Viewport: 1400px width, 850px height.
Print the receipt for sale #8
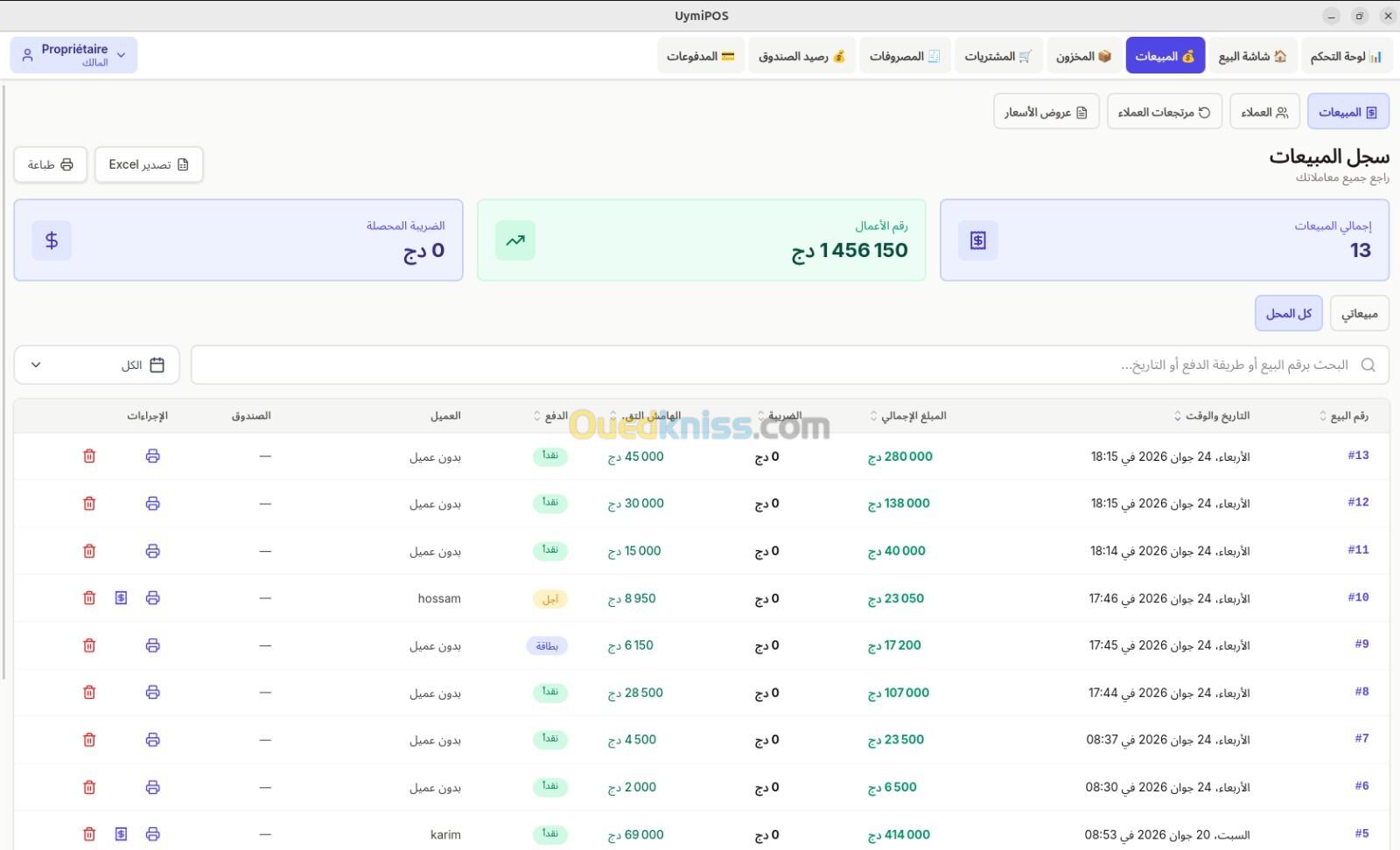click(152, 693)
